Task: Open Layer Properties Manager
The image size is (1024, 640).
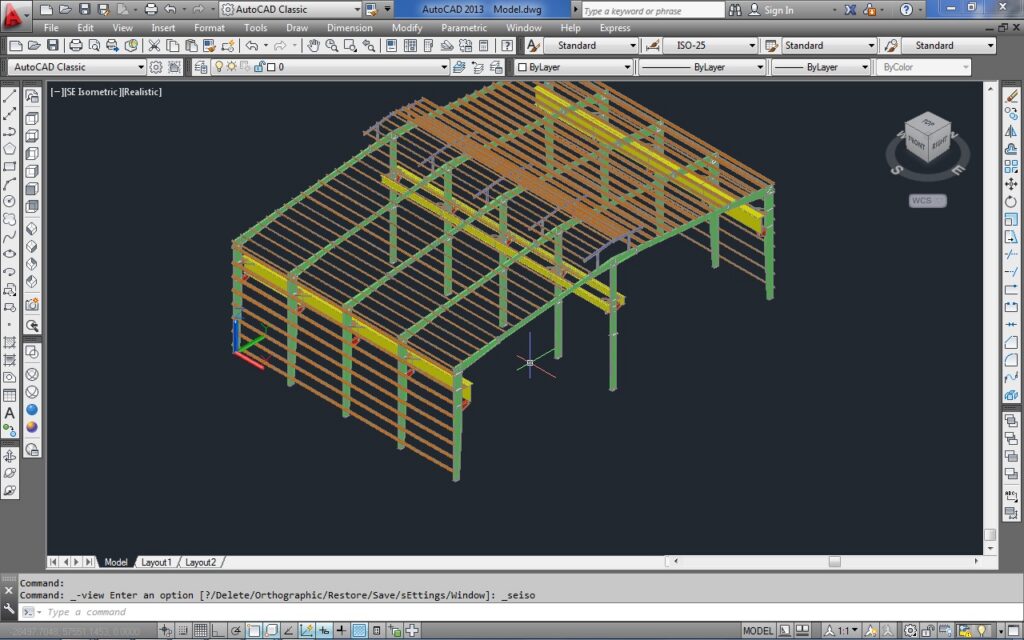Action: (200, 67)
